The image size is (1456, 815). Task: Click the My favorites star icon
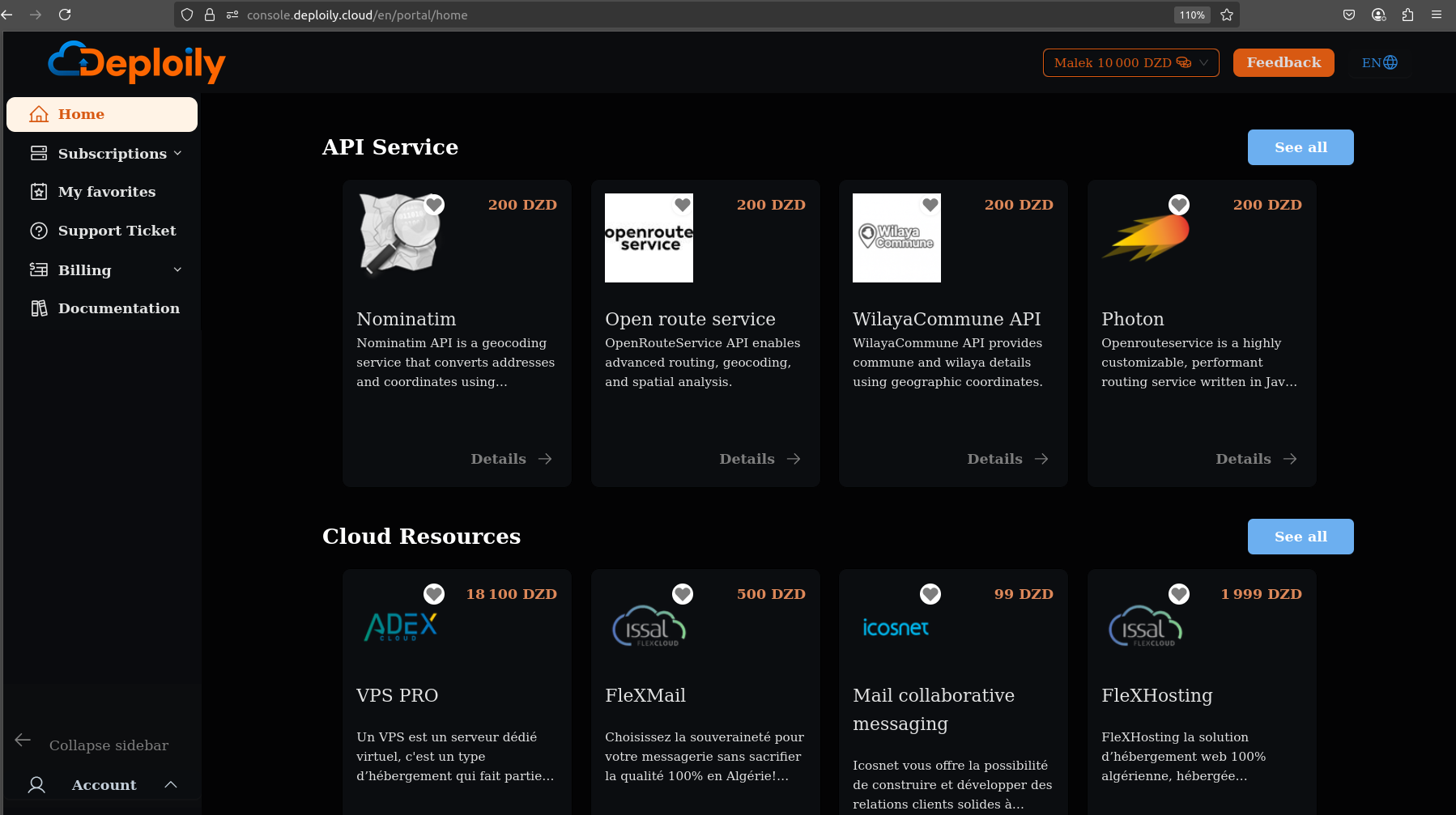pyautogui.click(x=39, y=192)
